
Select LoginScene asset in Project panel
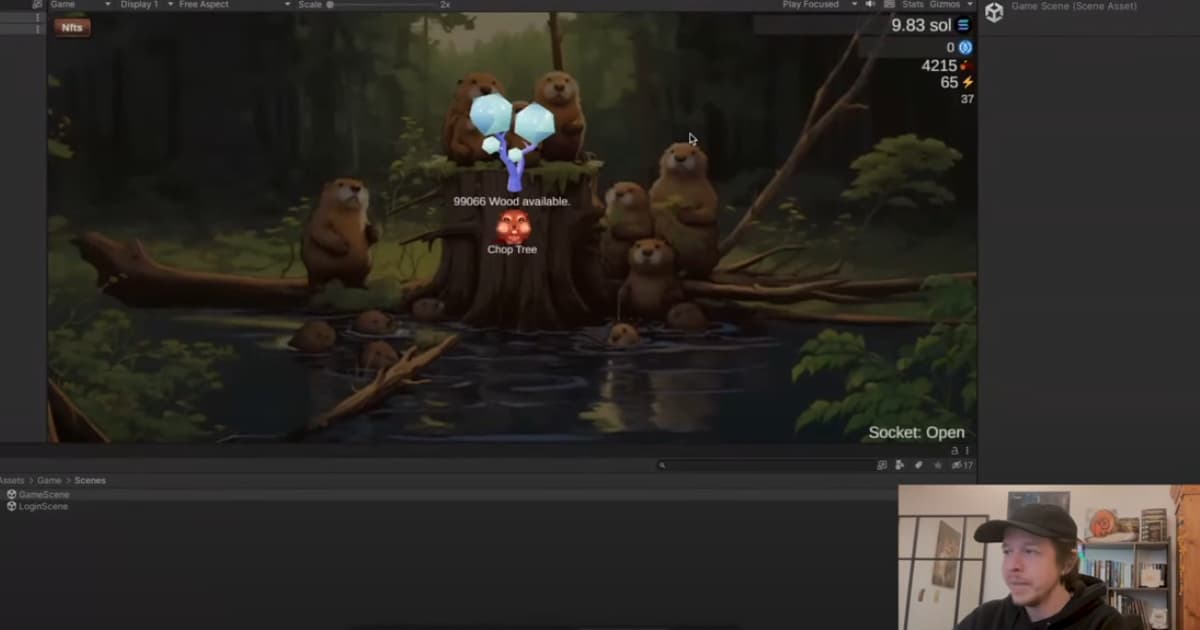(x=43, y=506)
